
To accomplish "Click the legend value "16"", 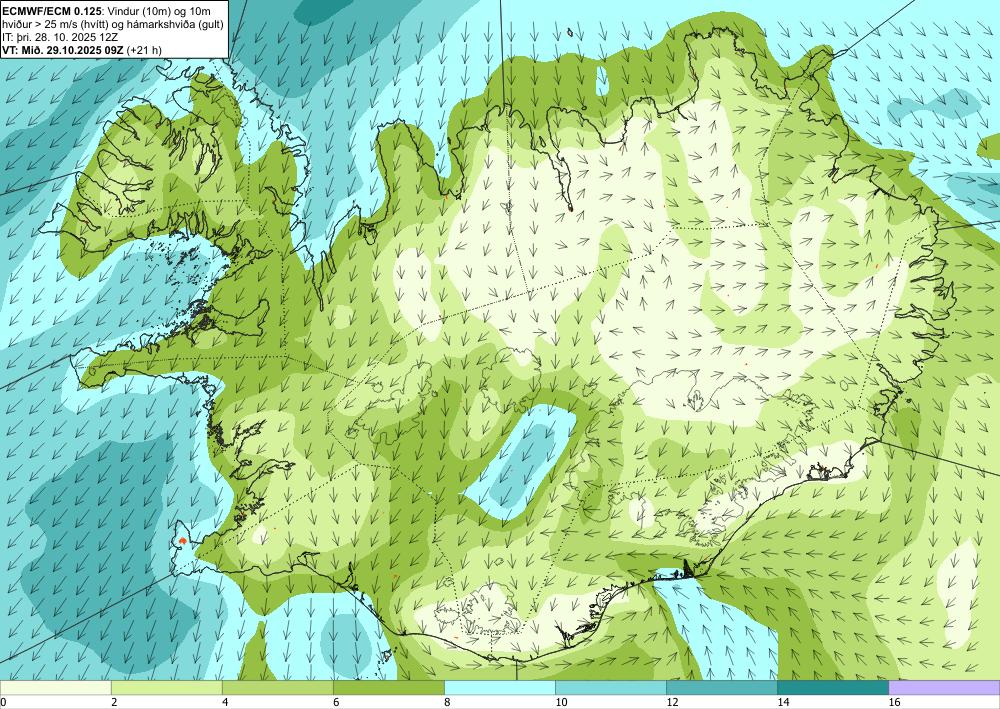I will [x=894, y=702].
